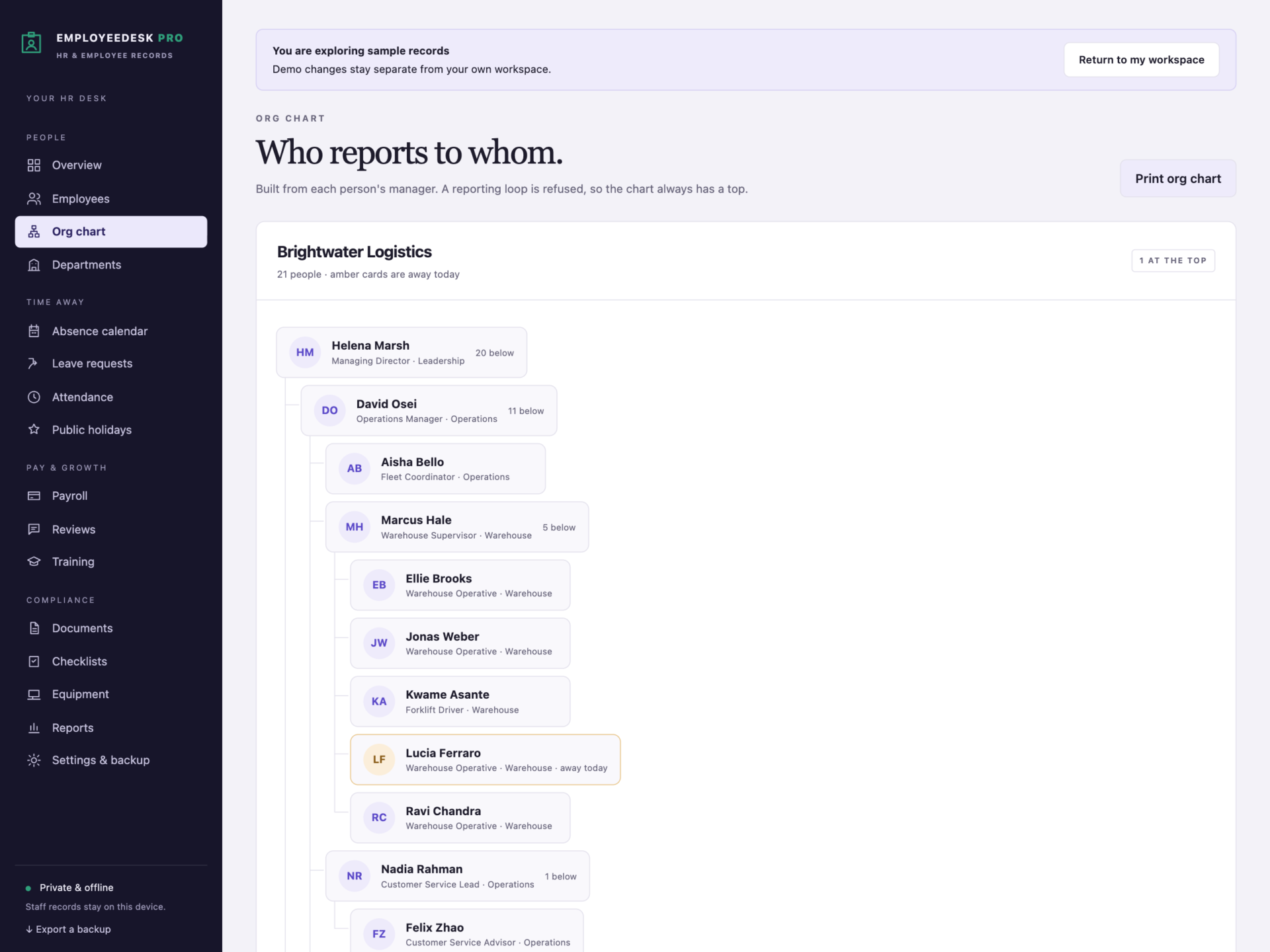
Task: Open Ravi Chandra's org card
Action: point(460,818)
